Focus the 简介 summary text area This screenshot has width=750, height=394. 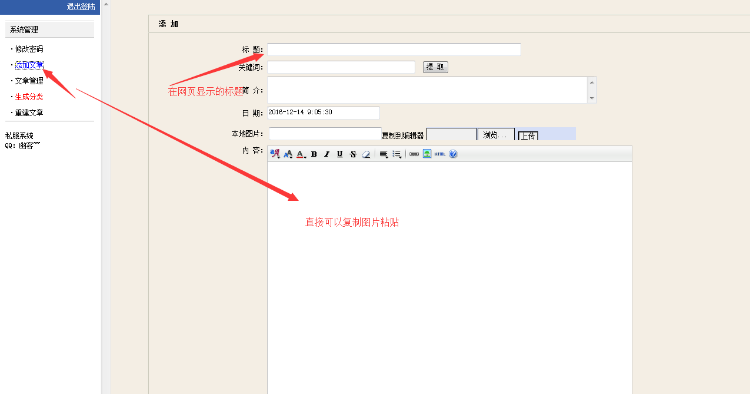tap(427, 90)
